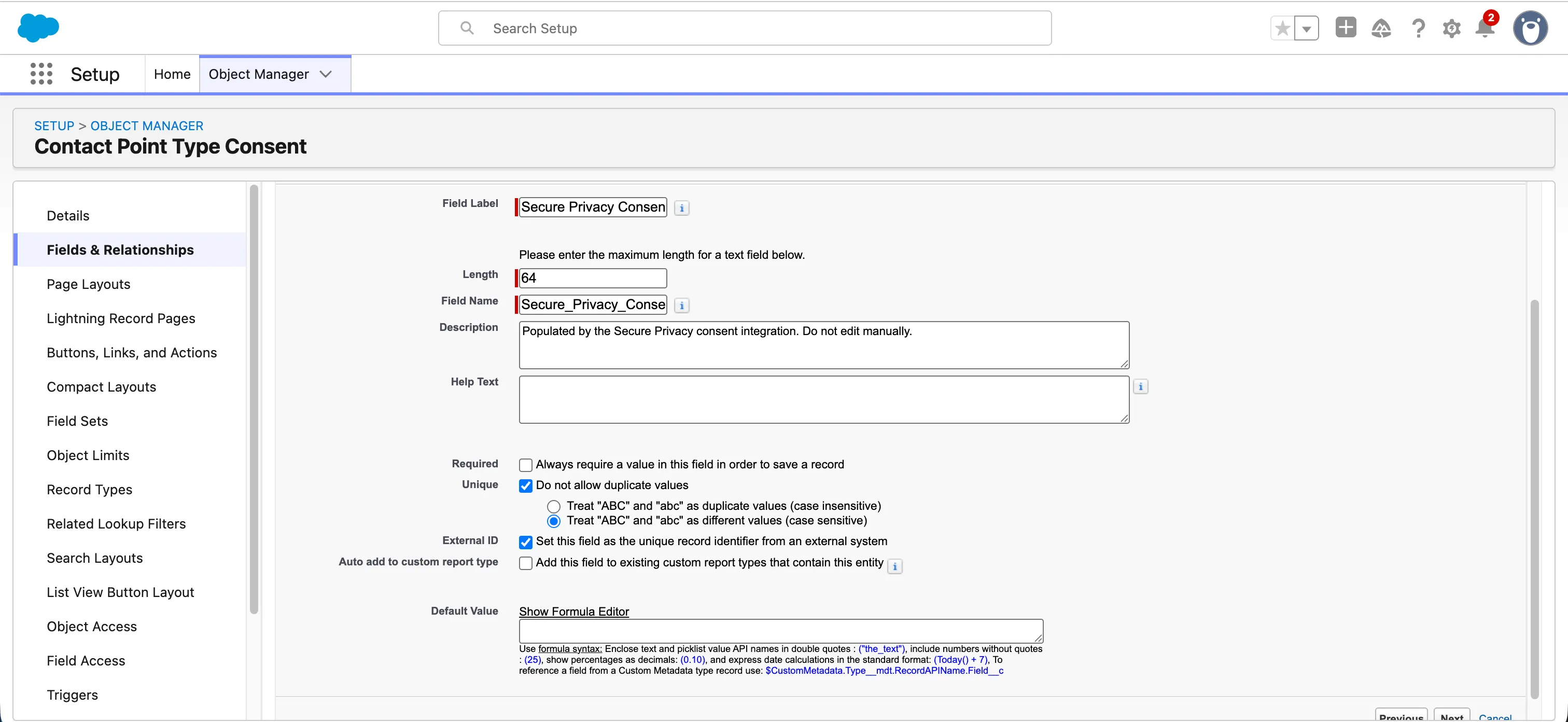
Task: Click the favorites star icon
Action: click(x=1282, y=28)
